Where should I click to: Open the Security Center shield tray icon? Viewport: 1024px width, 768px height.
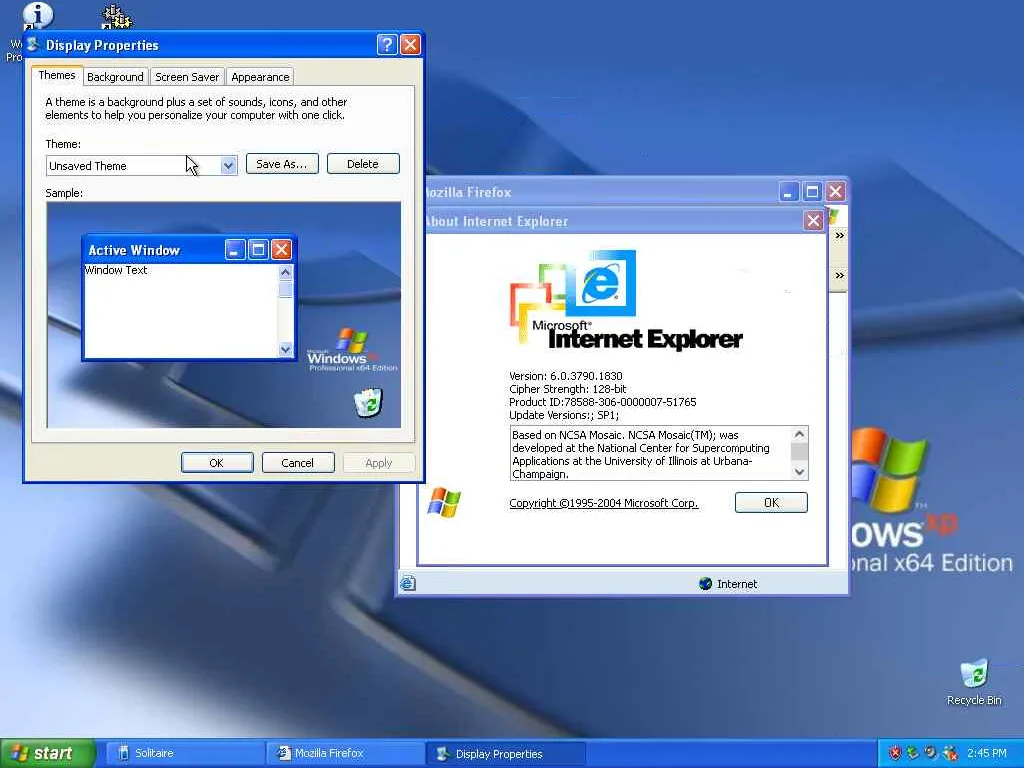click(x=895, y=753)
